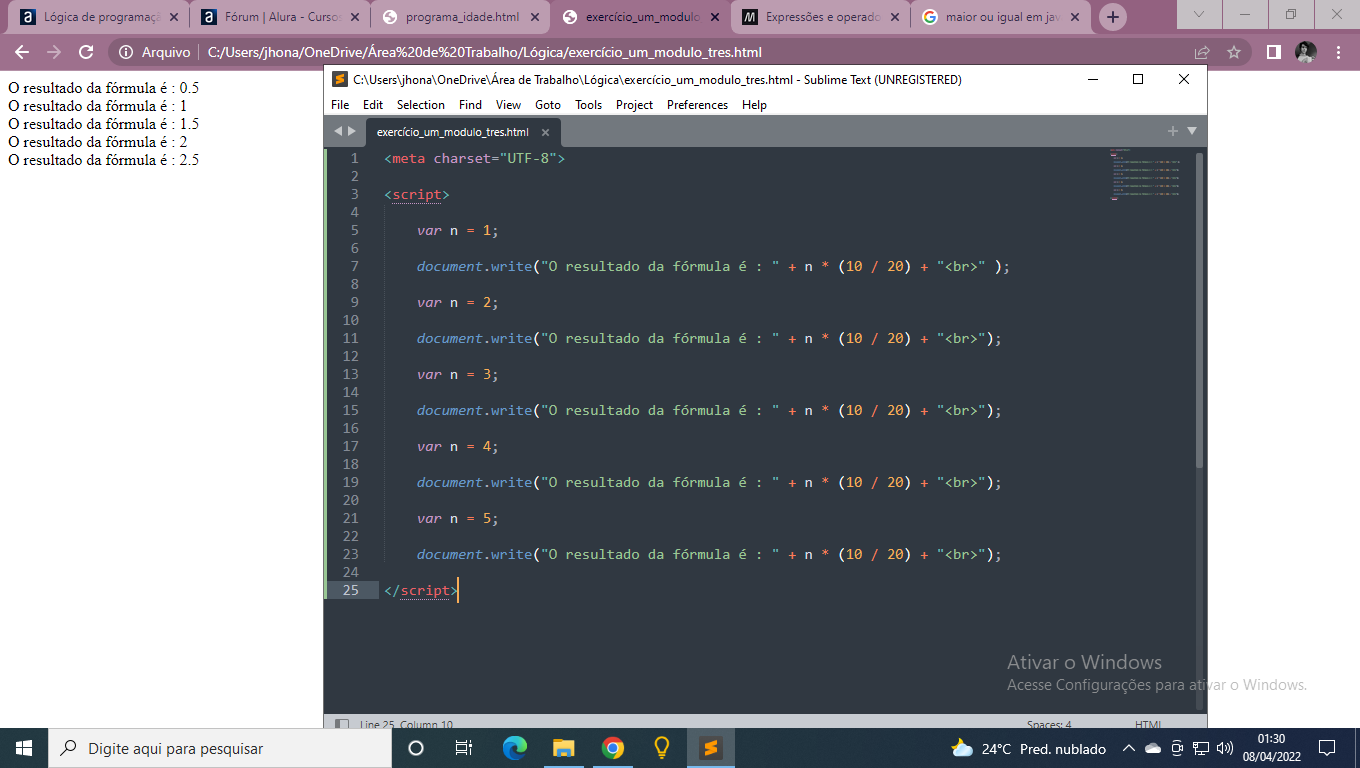Viewport: 1360px width, 768px height.
Task: Click HTML syntax selector in status bar
Action: pyautogui.click(x=1148, y=724)
